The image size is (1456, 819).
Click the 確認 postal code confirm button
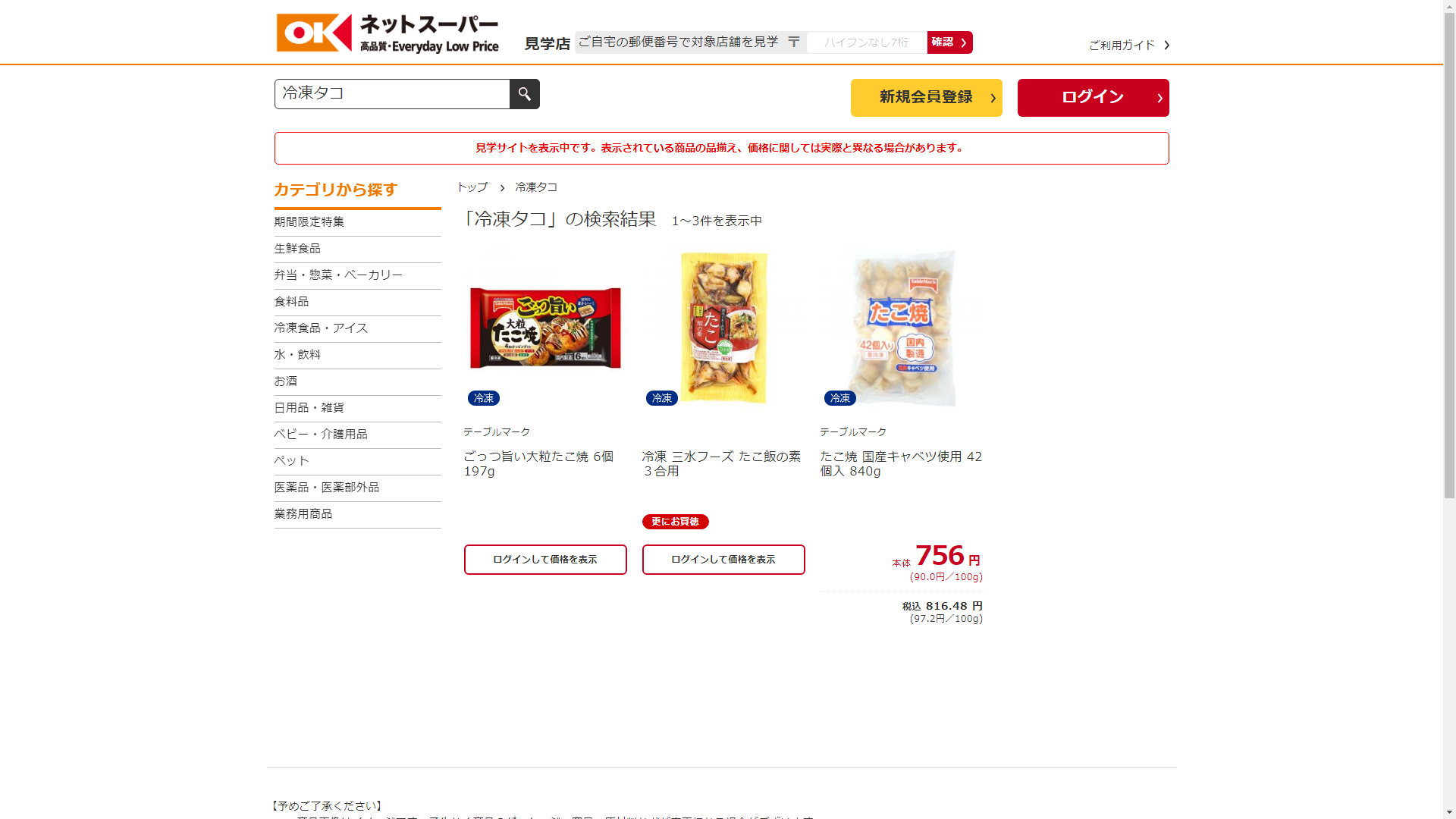pos(949,42)
